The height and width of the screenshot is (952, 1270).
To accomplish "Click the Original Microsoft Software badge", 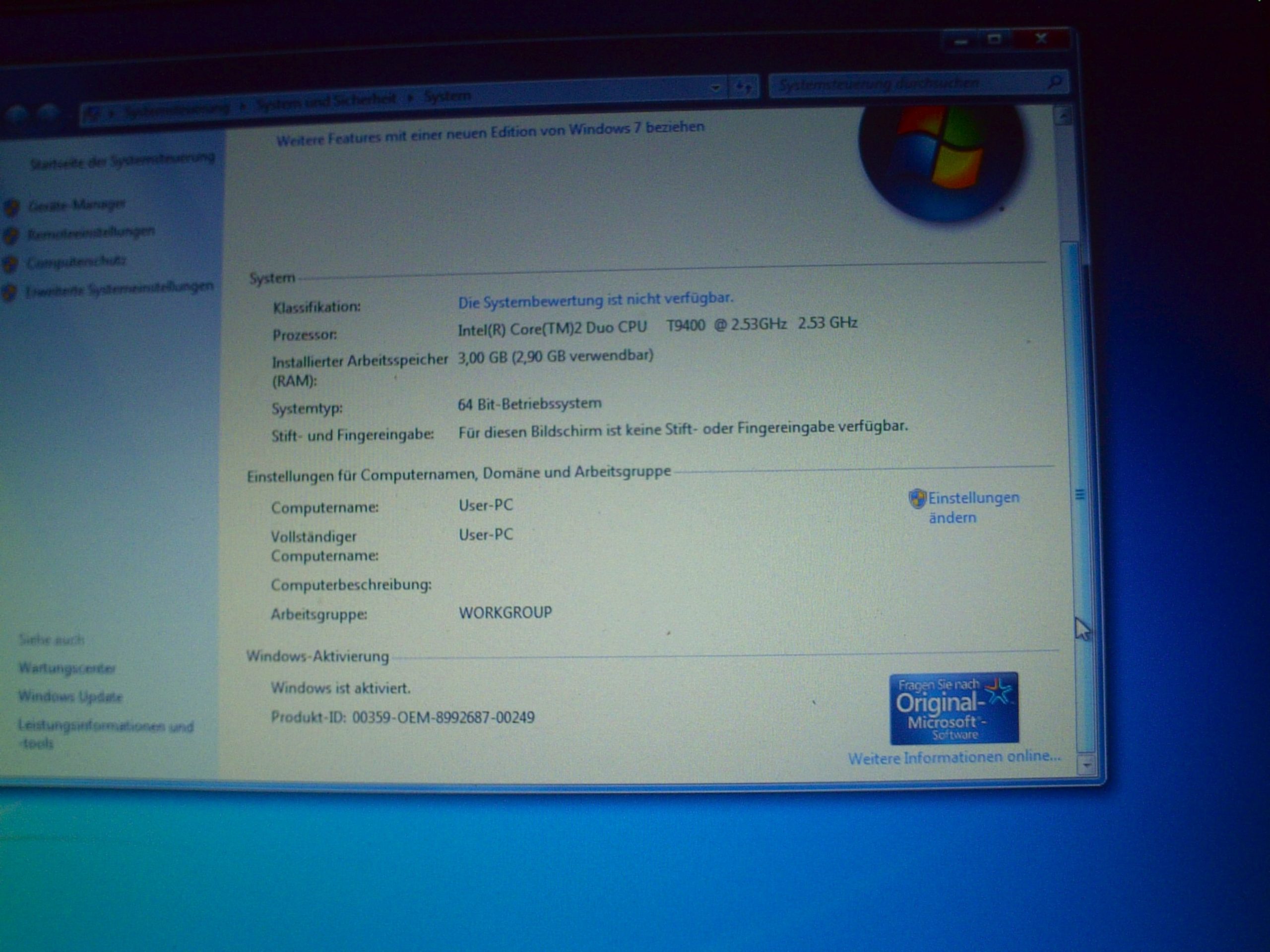I will (954, 708).
